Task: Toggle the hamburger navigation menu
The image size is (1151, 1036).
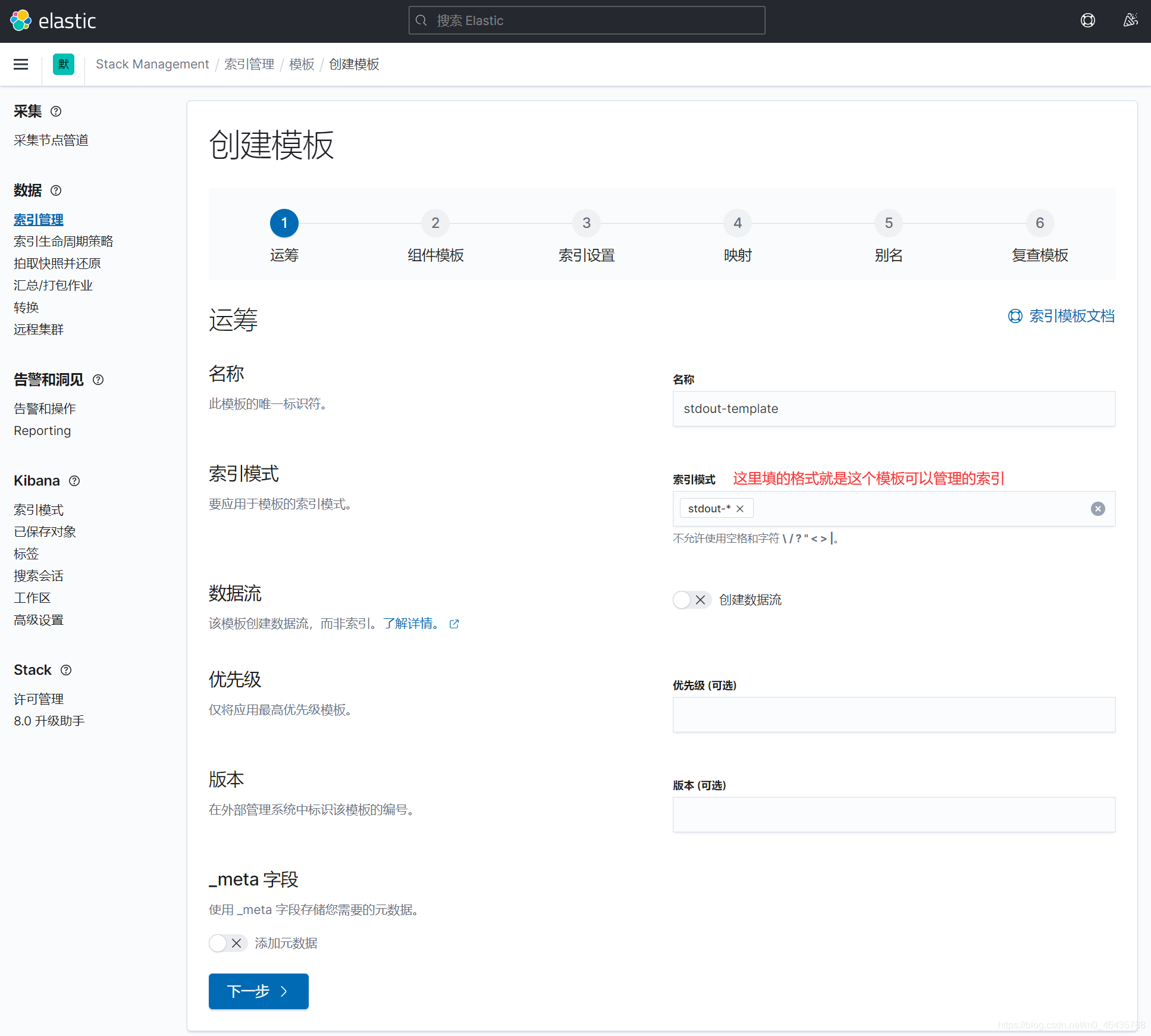Action: click(21, 64)
